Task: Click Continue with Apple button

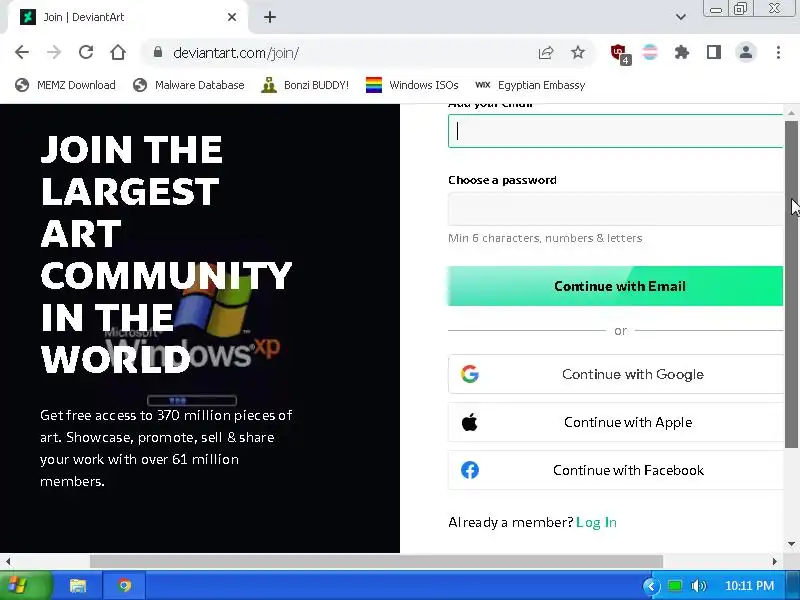Action: 615,422
